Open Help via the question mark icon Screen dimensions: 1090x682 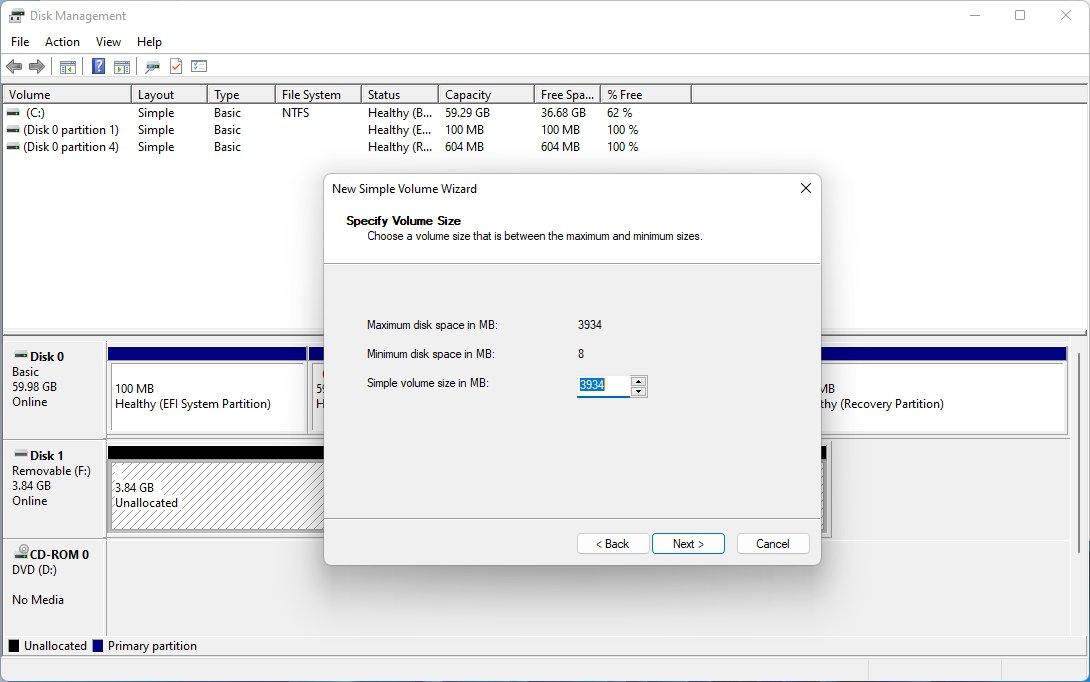99,67
